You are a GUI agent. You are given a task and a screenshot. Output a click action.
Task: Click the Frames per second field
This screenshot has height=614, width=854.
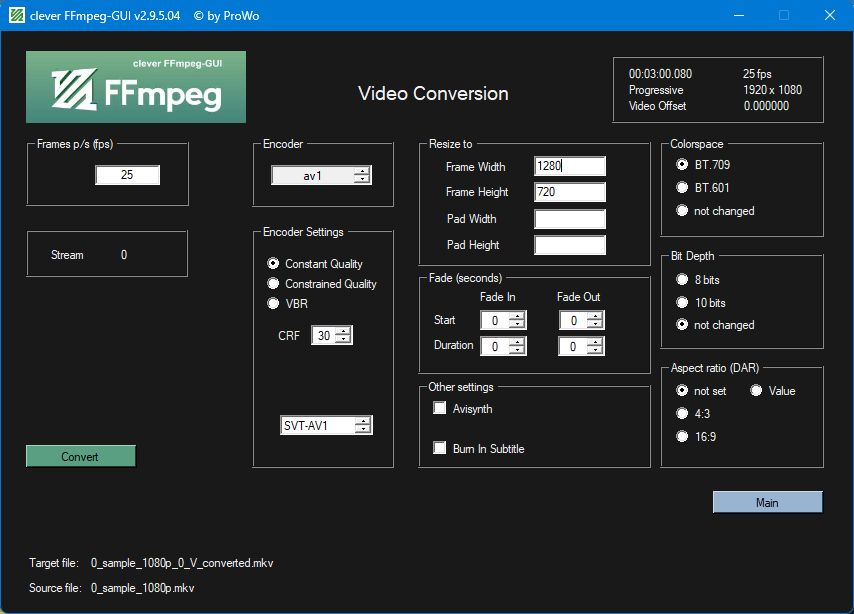[127, 175]
